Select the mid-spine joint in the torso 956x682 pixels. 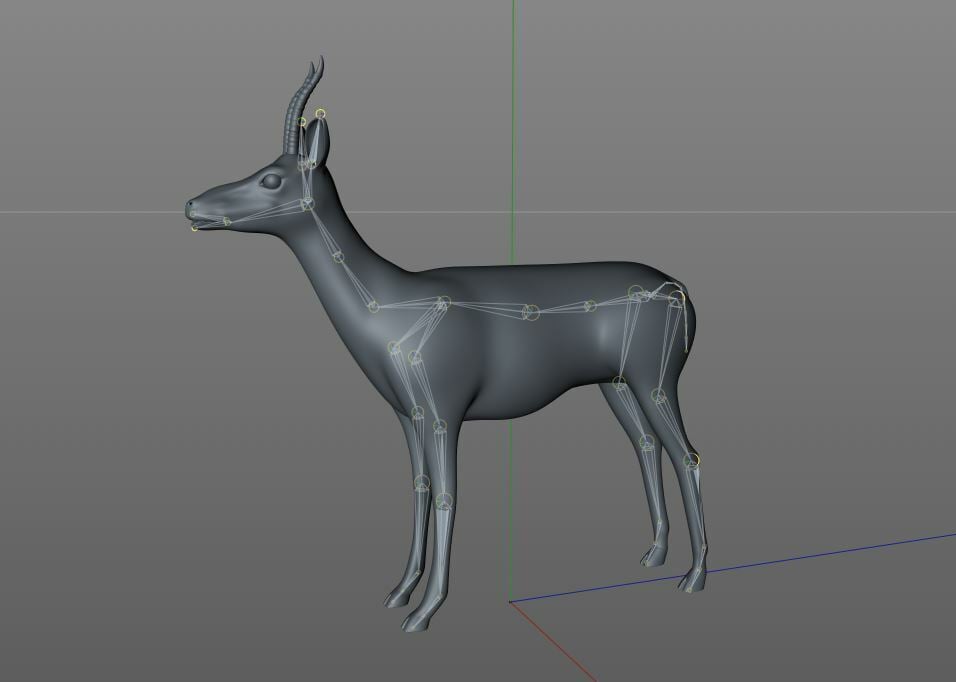click(x=531, y=313)
